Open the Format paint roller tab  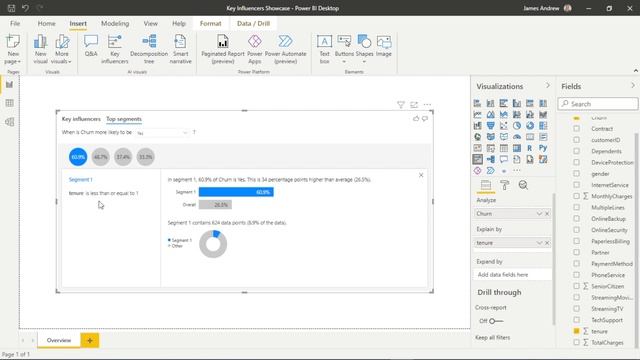tap(504, 185)
